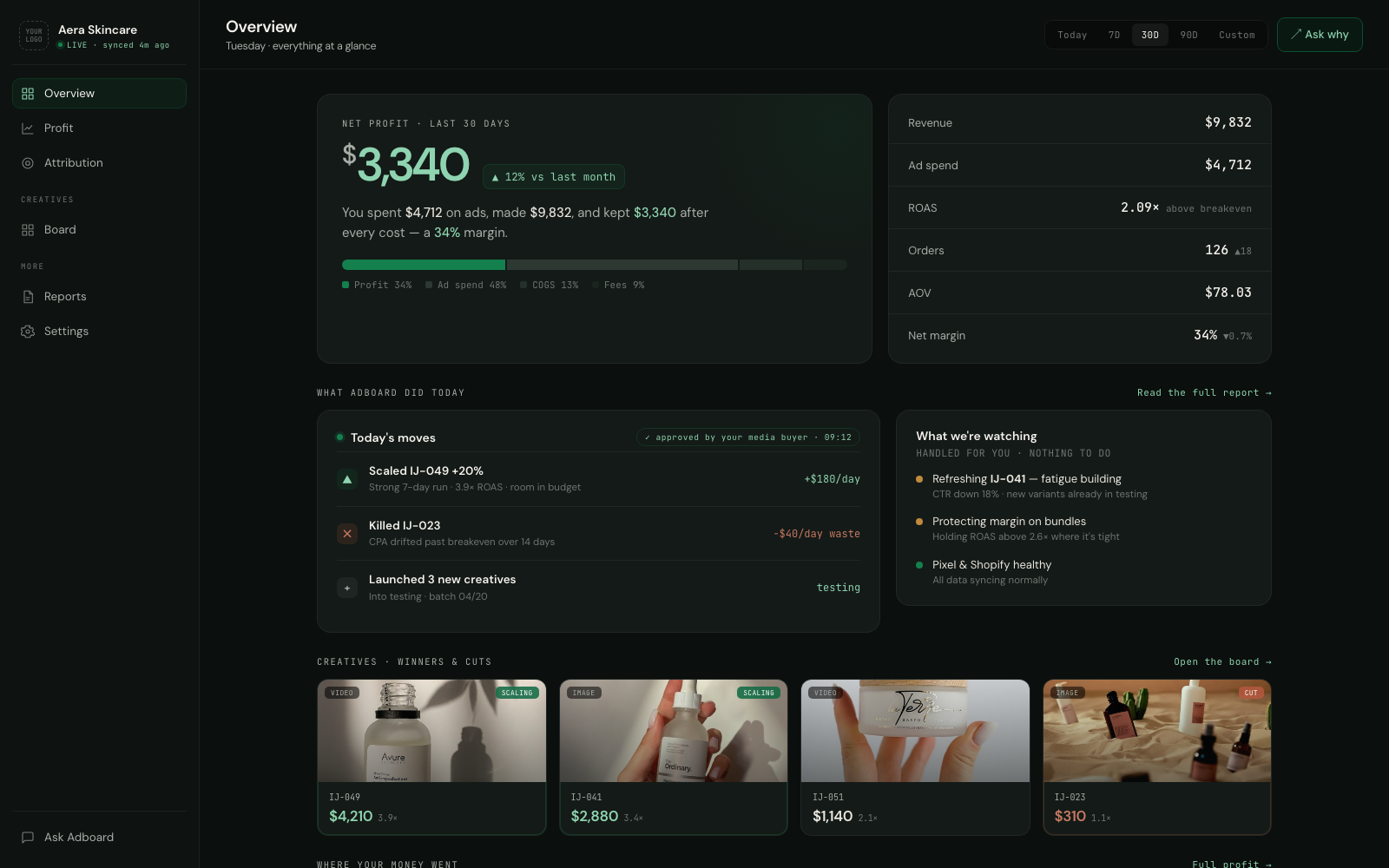Click the Orders 126 value
Viewport: 1389px width, 868px height.
[x=1216, y=250]
